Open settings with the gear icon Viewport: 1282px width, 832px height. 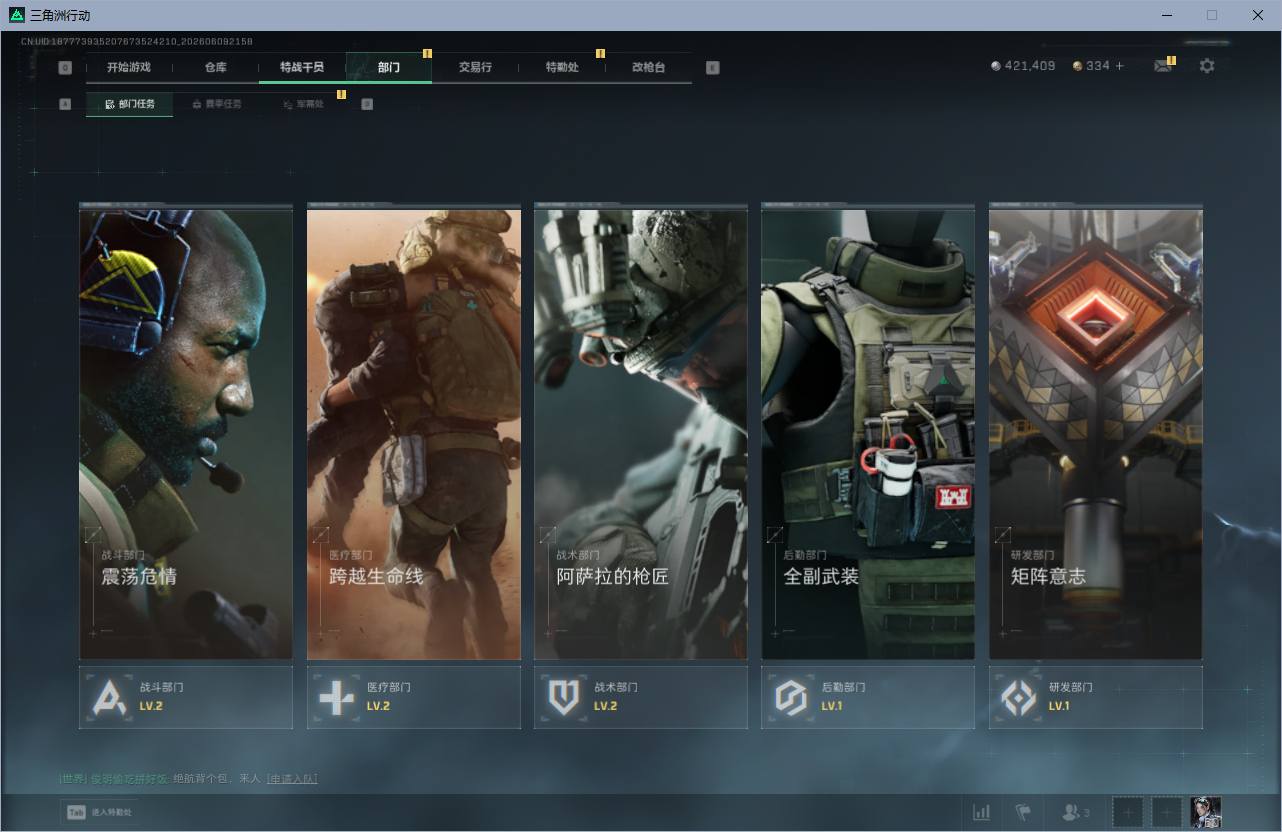point(1207,66)
